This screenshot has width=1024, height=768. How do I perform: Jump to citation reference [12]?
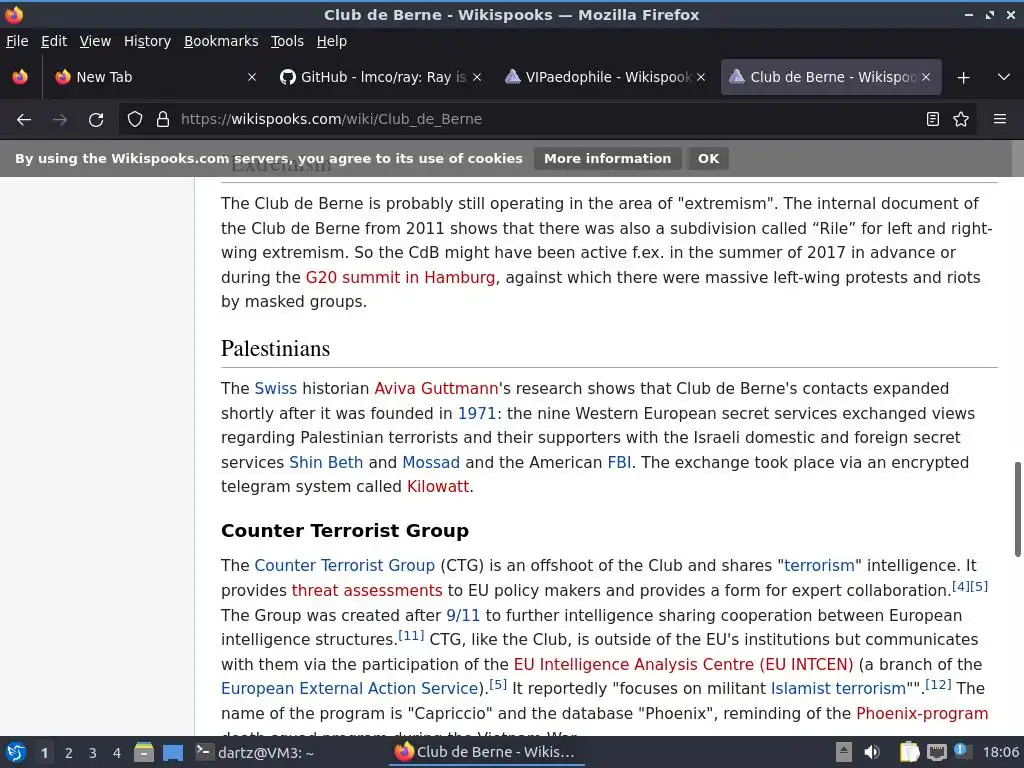click(x=938, y=685)
